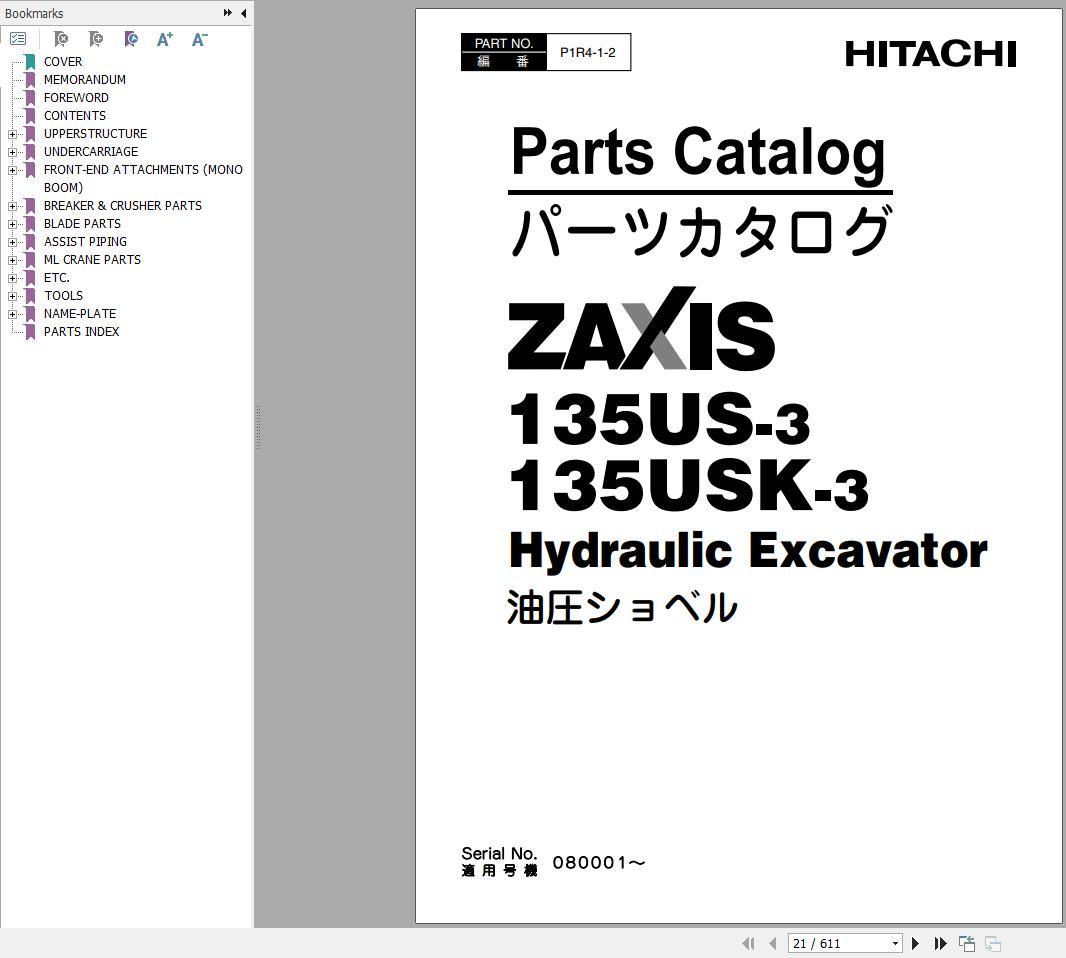
Task: Click the purple FOREWORD bookmark icon
Action: tap(30, 98)
